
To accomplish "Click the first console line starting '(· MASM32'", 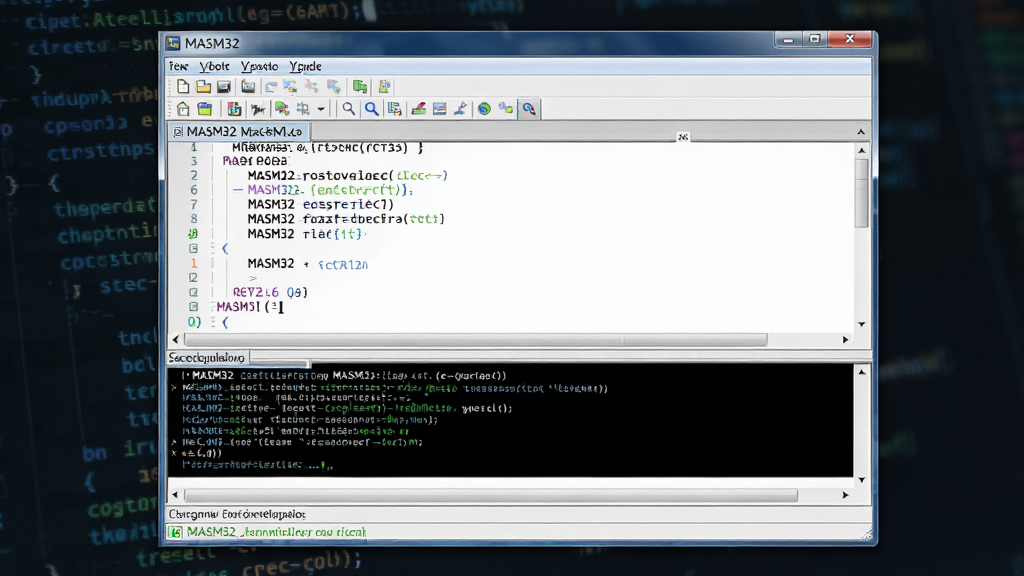I will click(344, 376).
